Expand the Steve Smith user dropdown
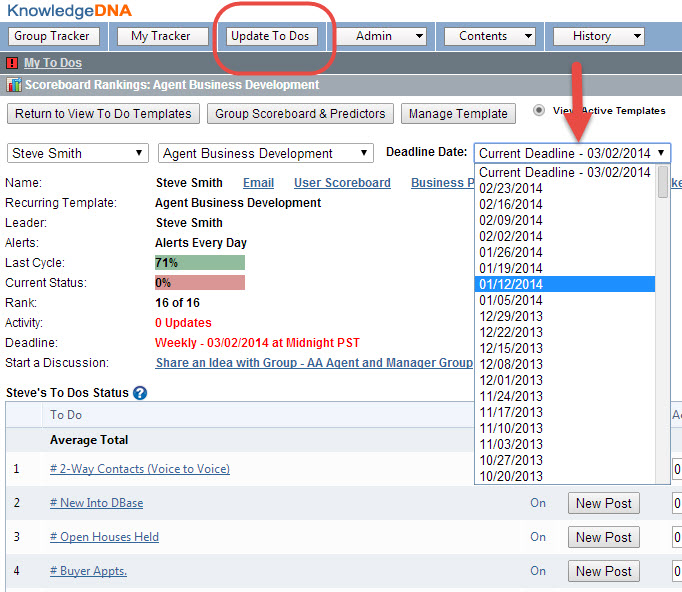This screenshot has width=682, height=592. pos(78,153)
